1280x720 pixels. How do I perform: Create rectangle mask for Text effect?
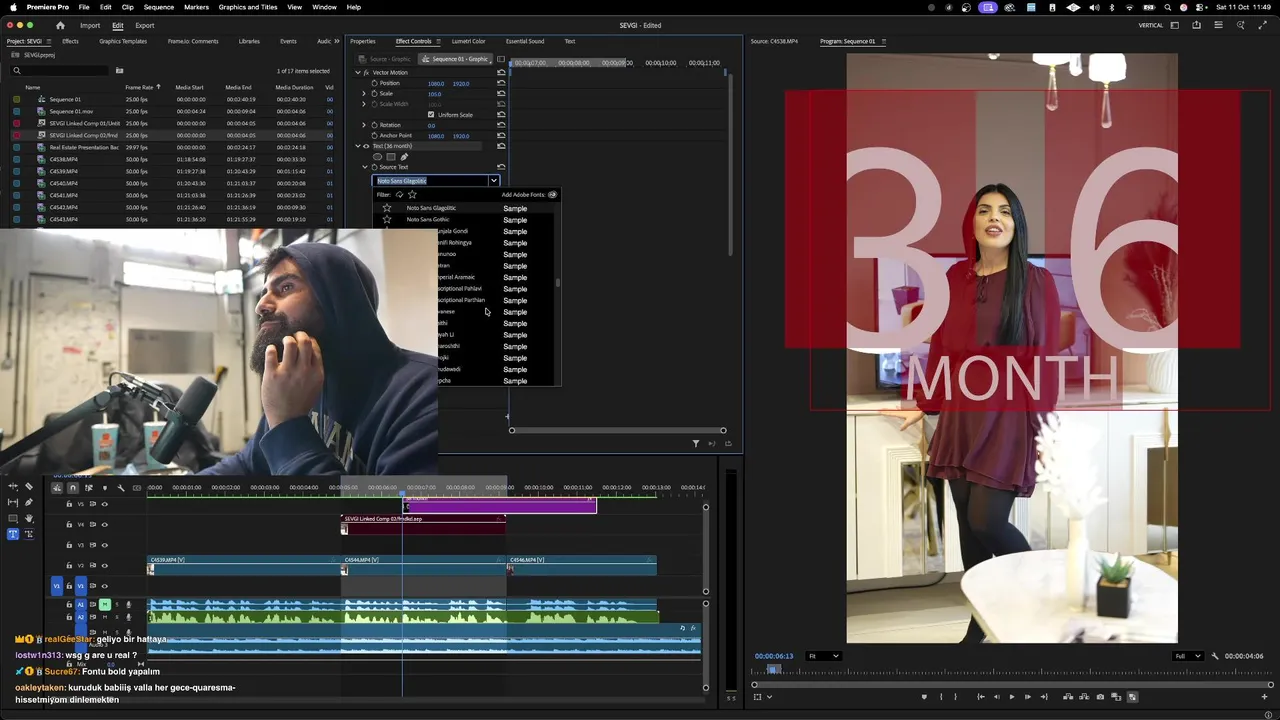pyautogui.click(x=391, y=157)
